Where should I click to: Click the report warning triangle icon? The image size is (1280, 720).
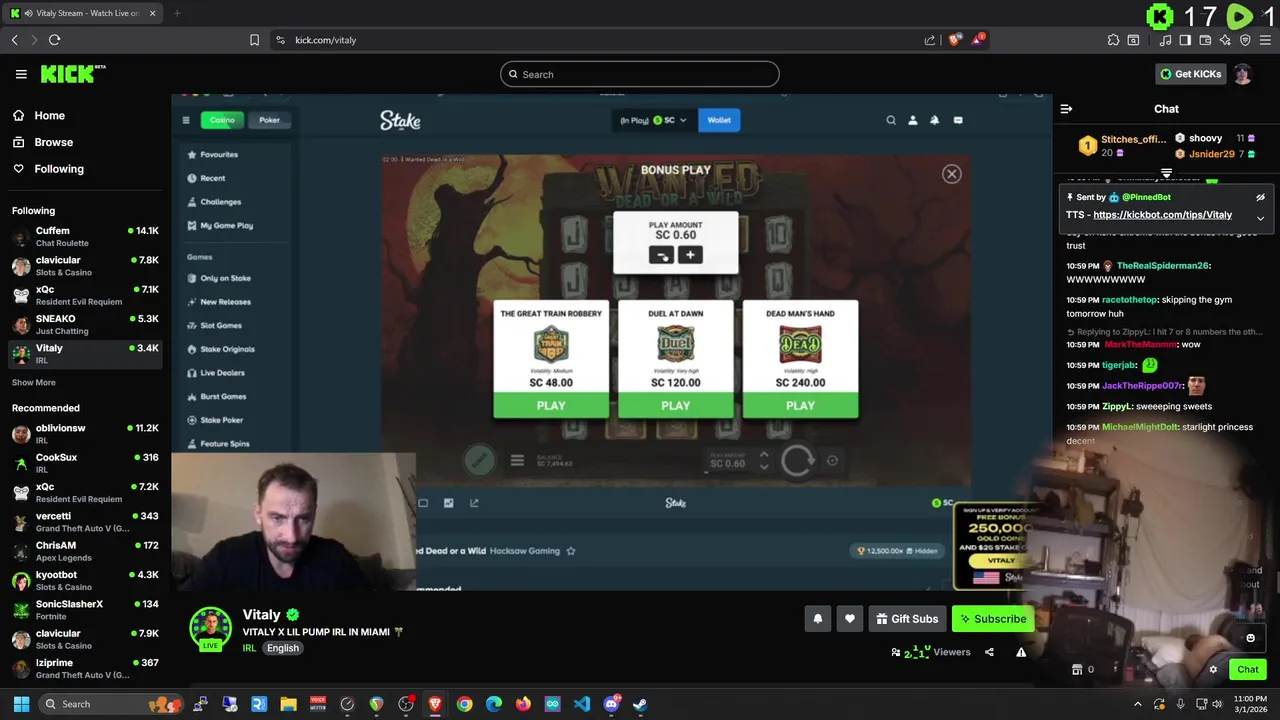[x=1021, y=652]
